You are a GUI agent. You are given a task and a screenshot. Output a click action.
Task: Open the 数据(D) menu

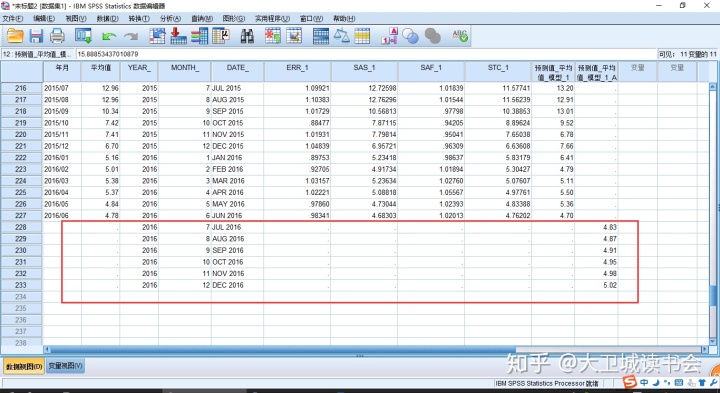107,18
